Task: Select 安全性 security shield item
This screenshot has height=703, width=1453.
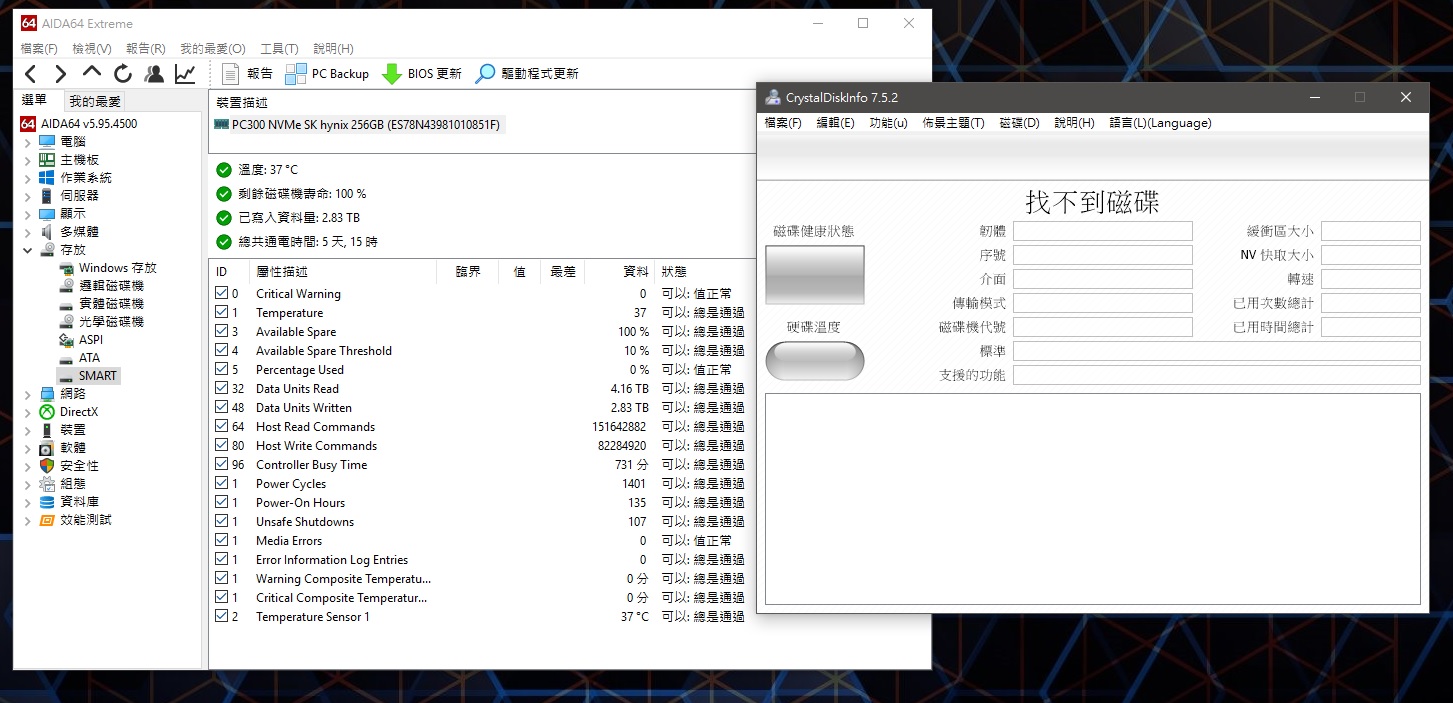Action: 69,466
